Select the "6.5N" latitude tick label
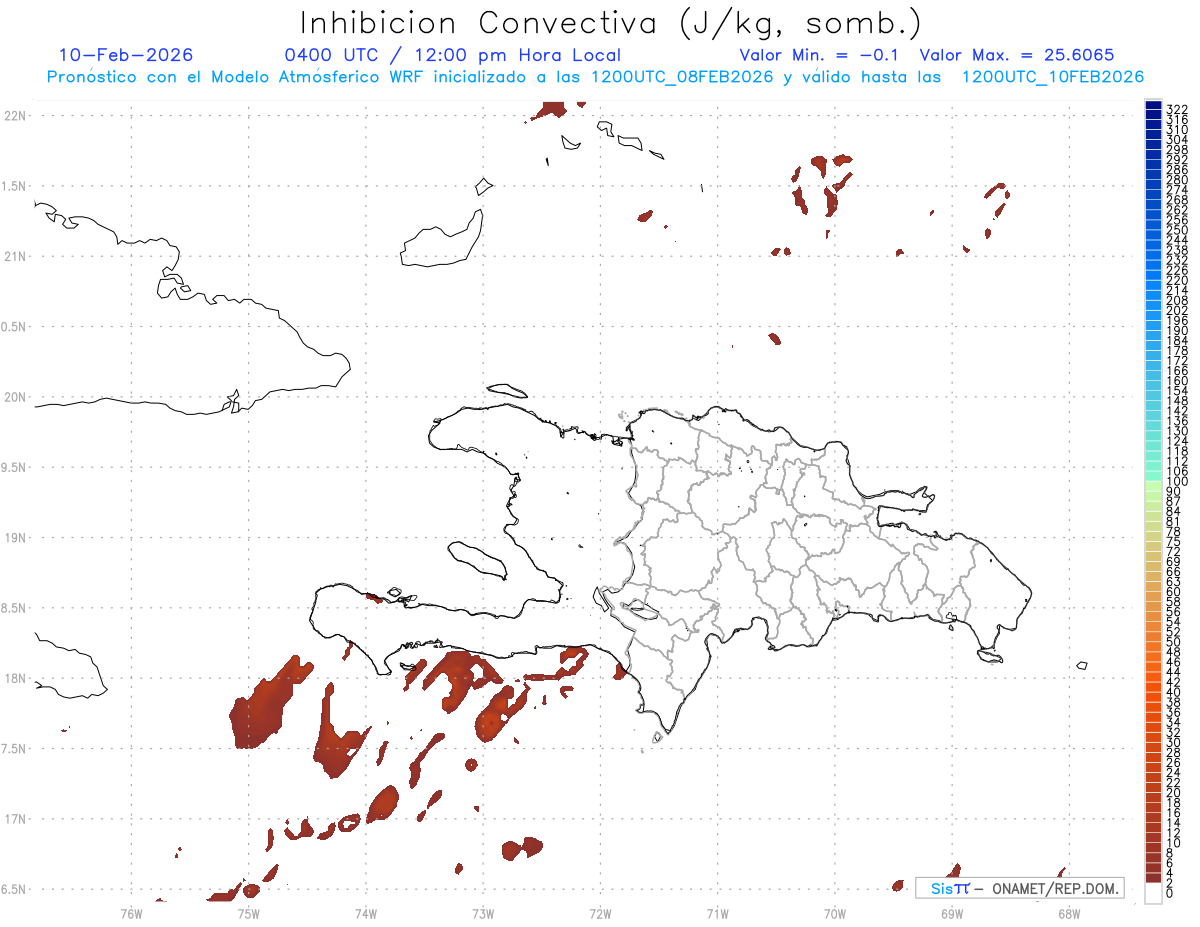Image resolution: width=1200 pixels, height=927 pixels. click(x=14, y=889)
